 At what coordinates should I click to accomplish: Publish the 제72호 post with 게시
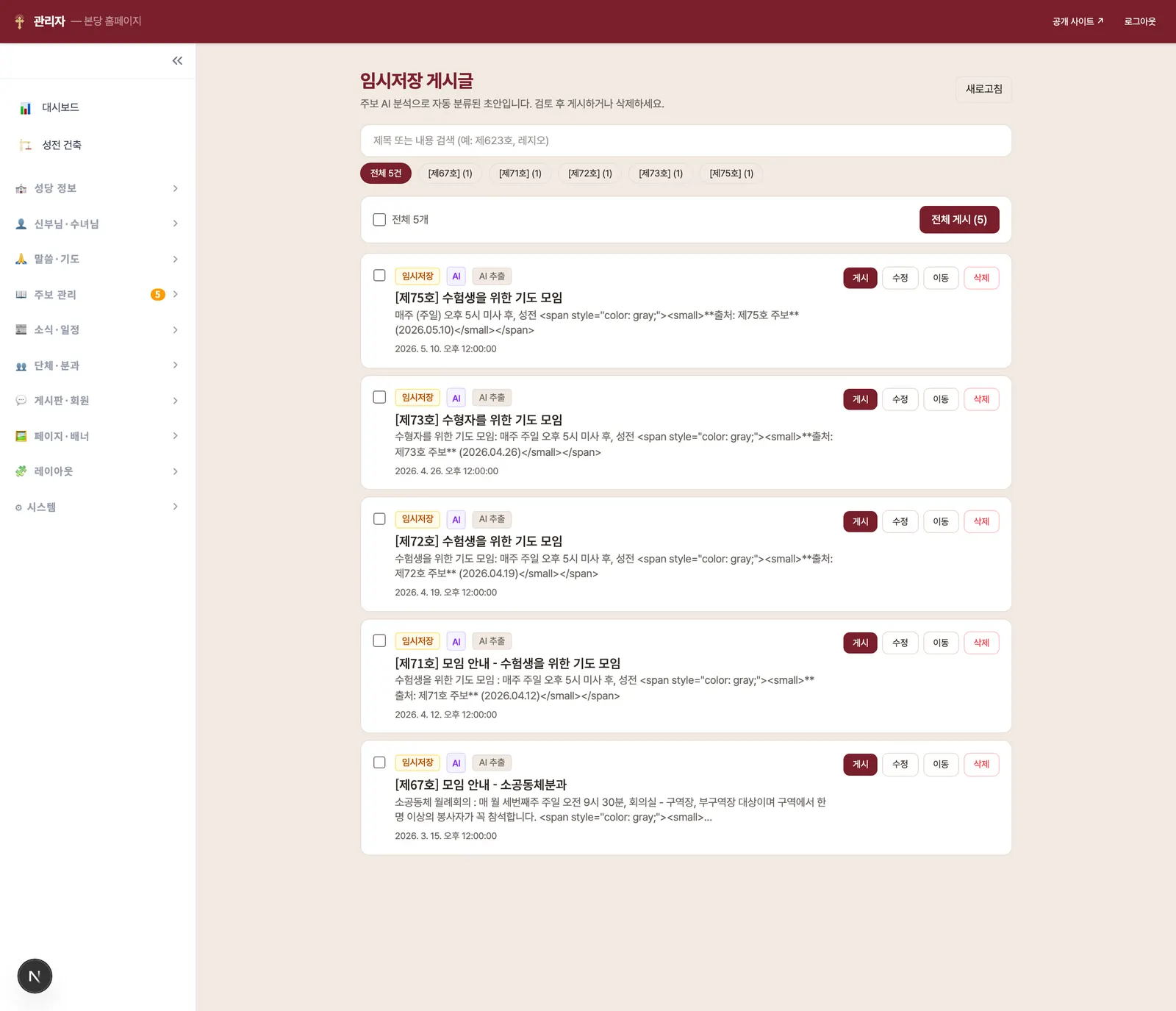(x=860, y=521)
